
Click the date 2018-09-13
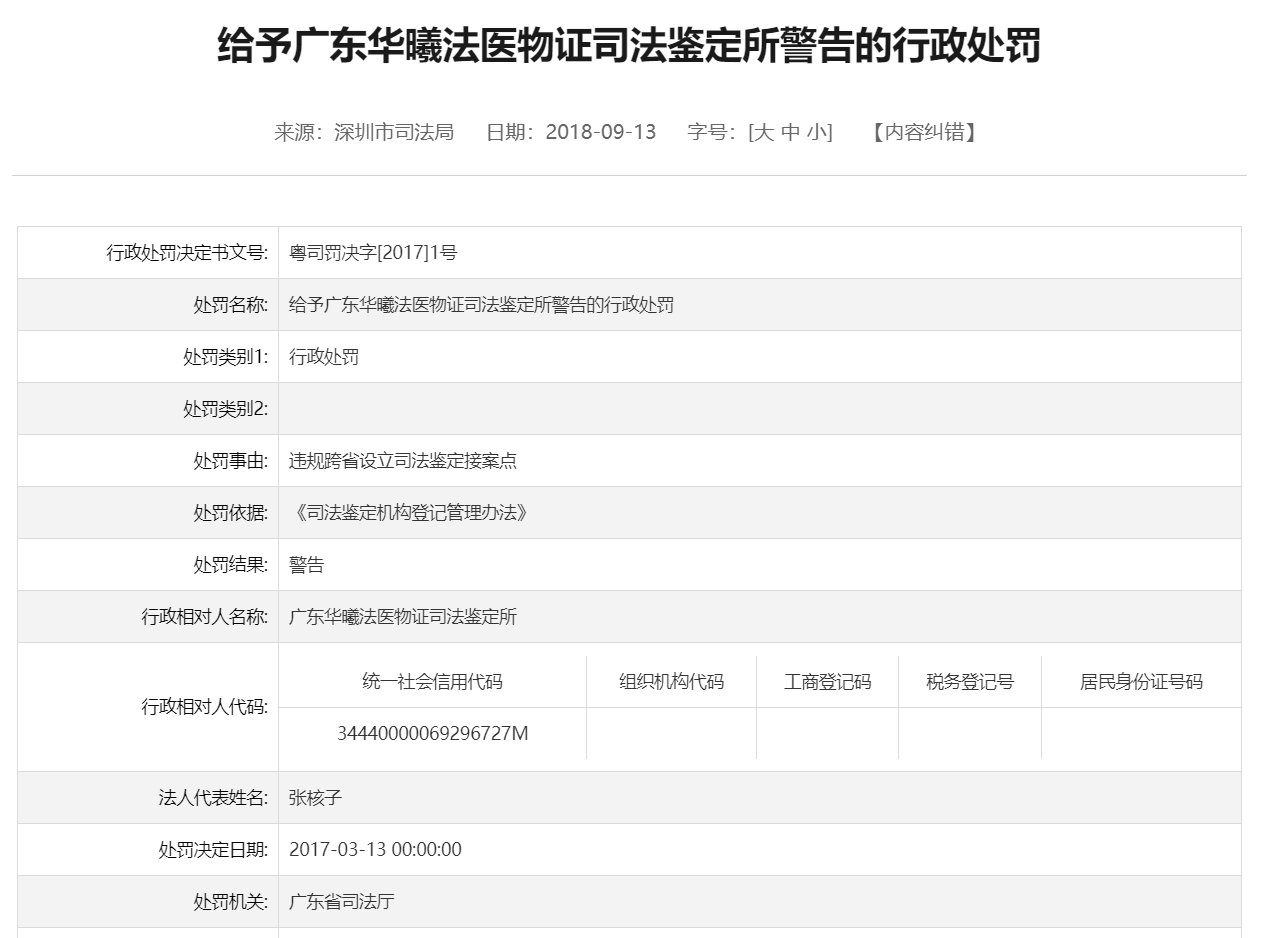601,132
